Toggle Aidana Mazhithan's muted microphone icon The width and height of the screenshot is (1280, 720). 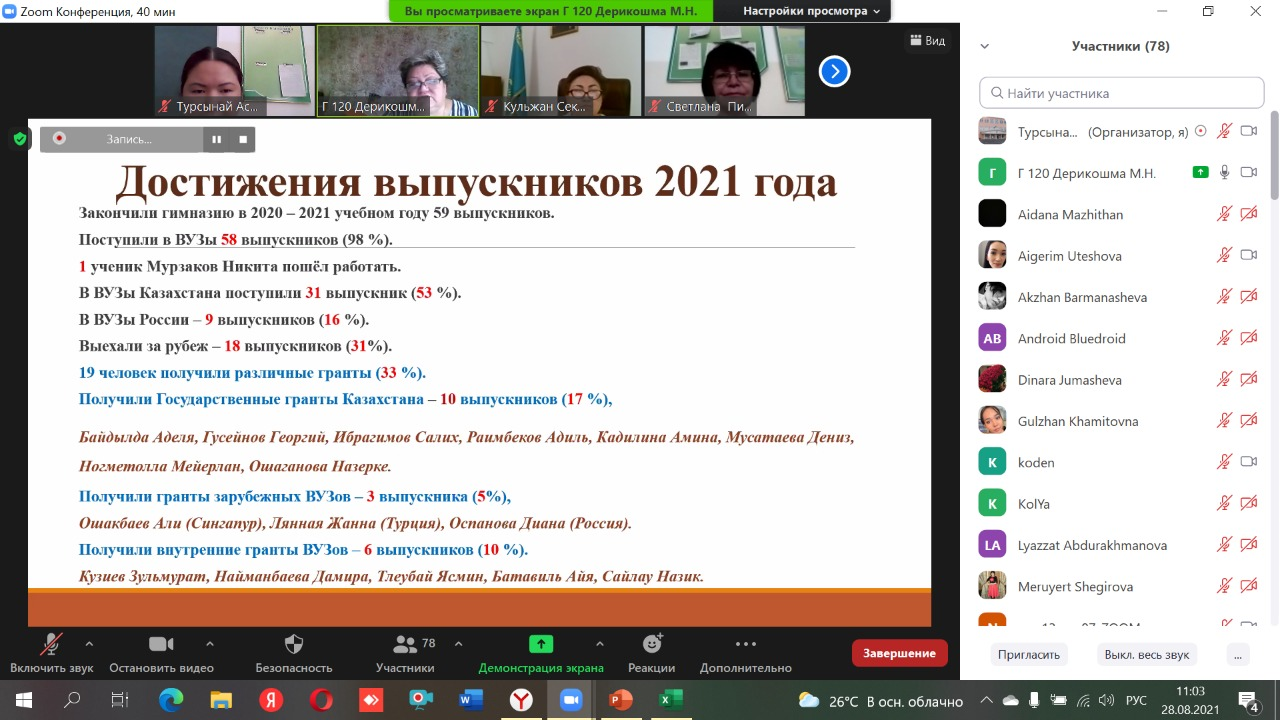[1223, 214]
